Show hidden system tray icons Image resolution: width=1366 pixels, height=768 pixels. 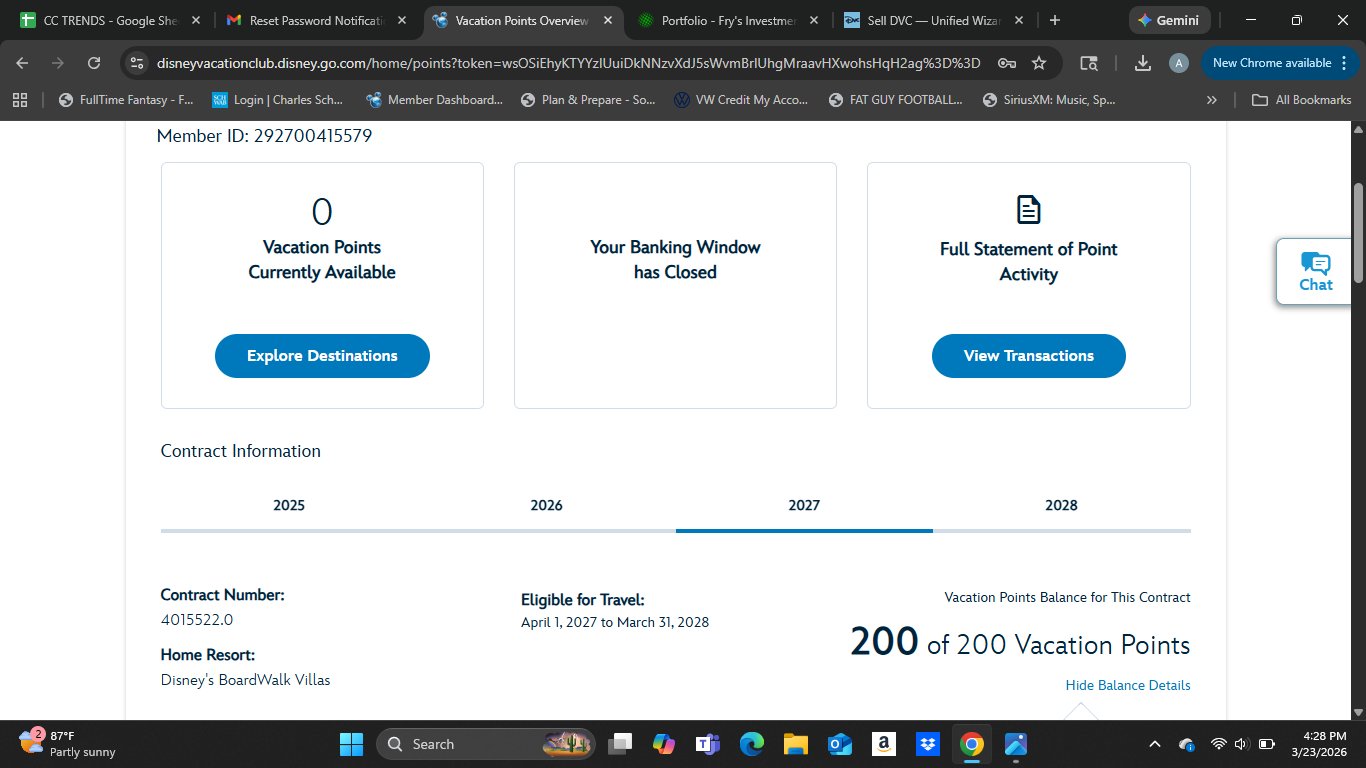tap(1155, 744)
